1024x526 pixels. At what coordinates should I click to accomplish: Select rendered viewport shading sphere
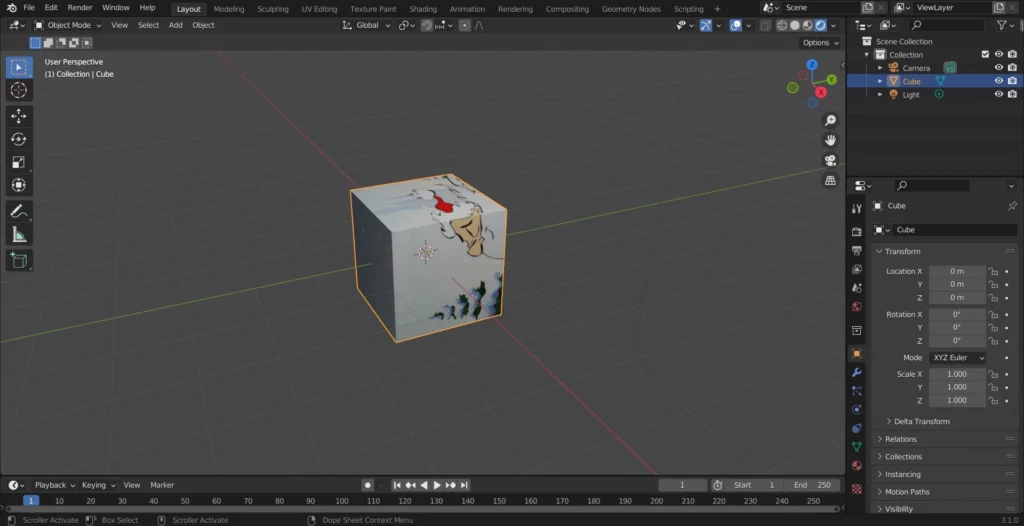click(821, 25)
